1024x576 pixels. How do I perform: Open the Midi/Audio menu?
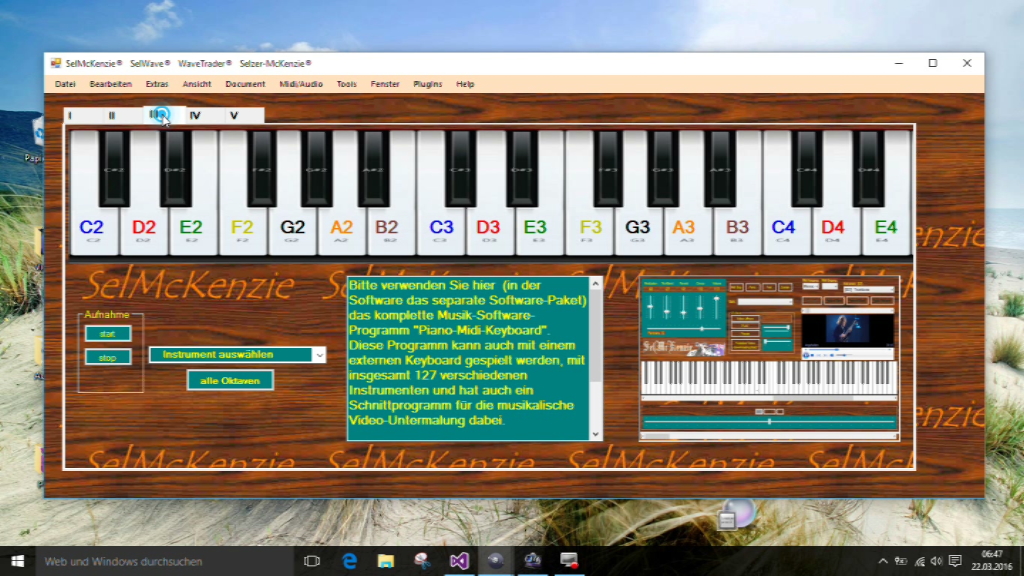click(301, 84)
